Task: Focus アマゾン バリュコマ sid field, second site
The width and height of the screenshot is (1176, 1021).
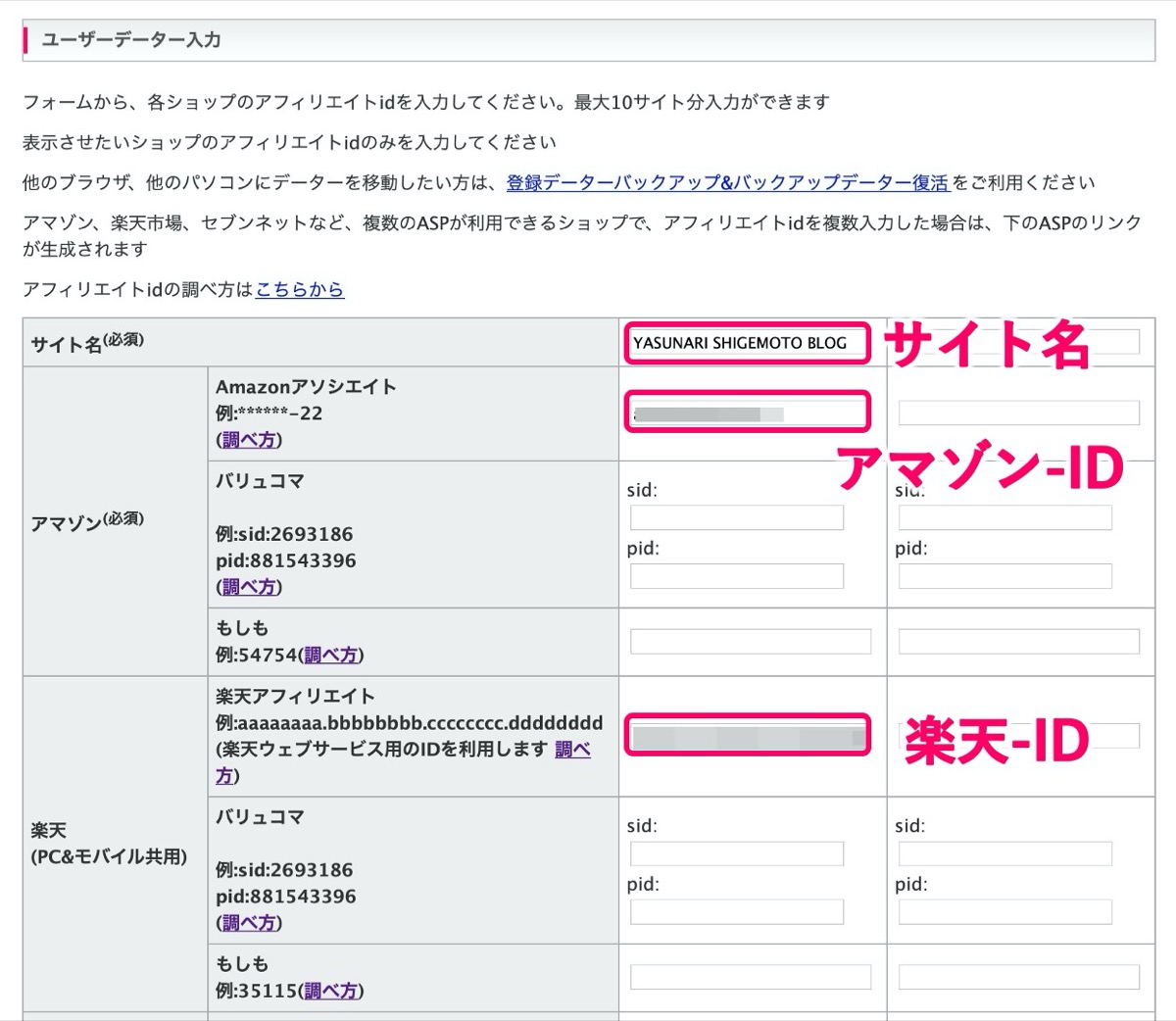Action: (x=1005, y=517)
